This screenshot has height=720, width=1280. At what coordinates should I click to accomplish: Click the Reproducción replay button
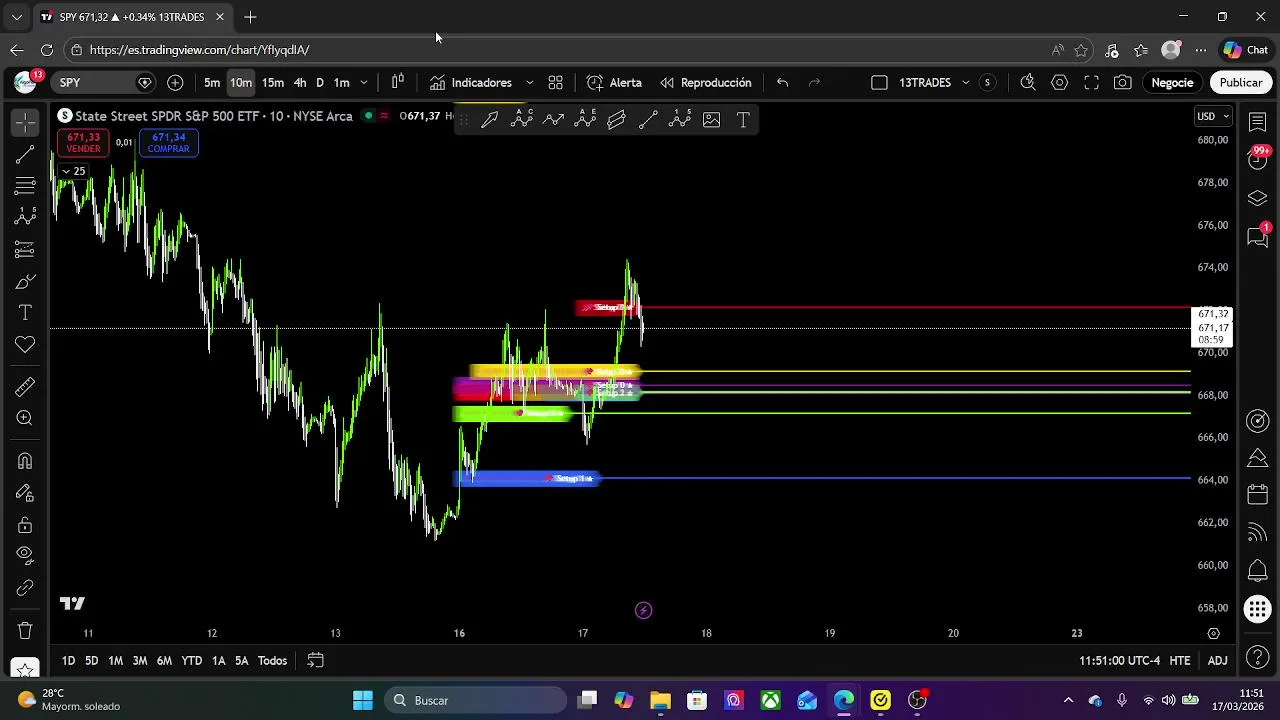(706, 82)
